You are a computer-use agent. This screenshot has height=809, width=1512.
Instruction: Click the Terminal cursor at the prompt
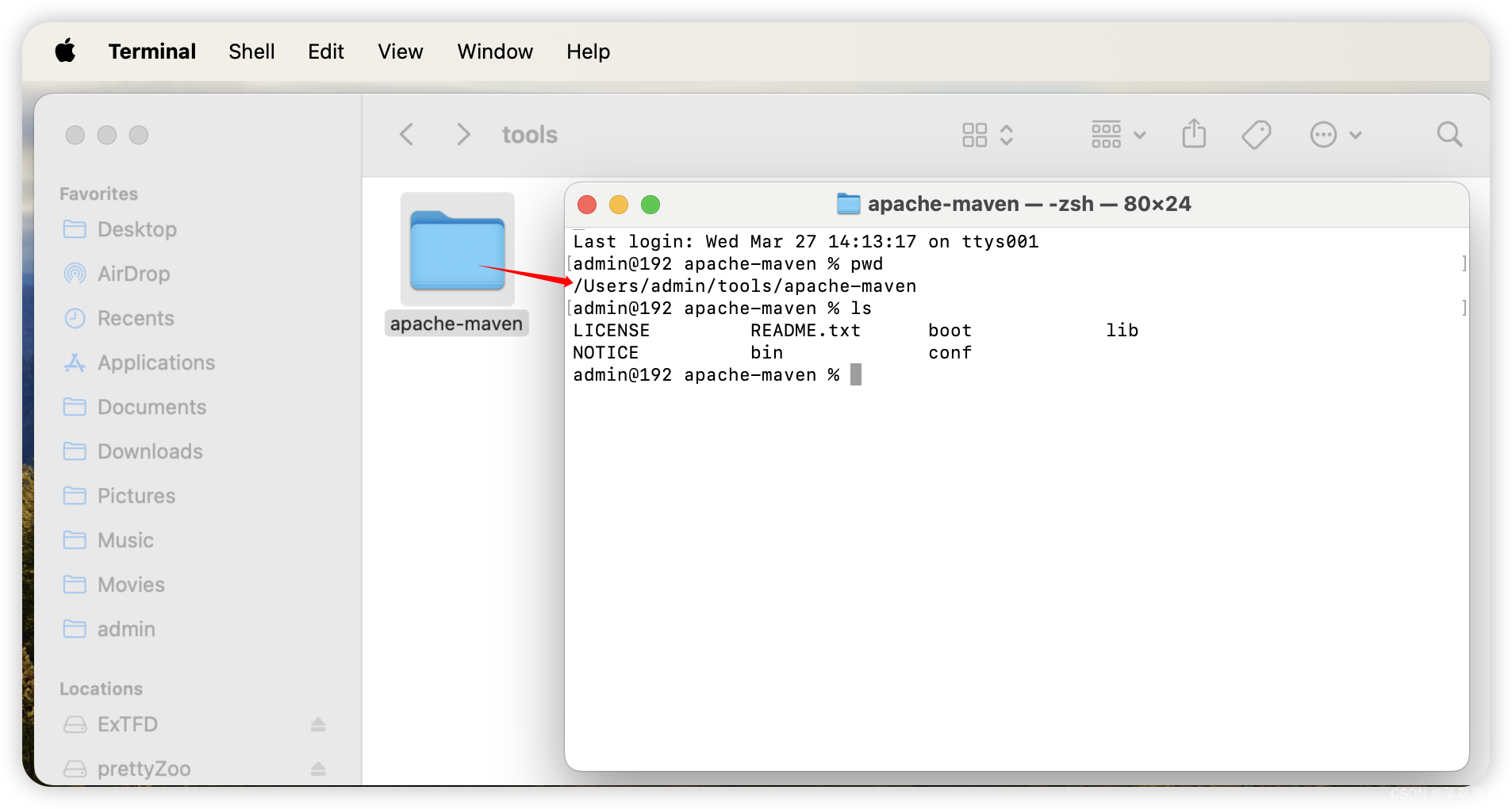pyautogui.click(x=855, y=374)
